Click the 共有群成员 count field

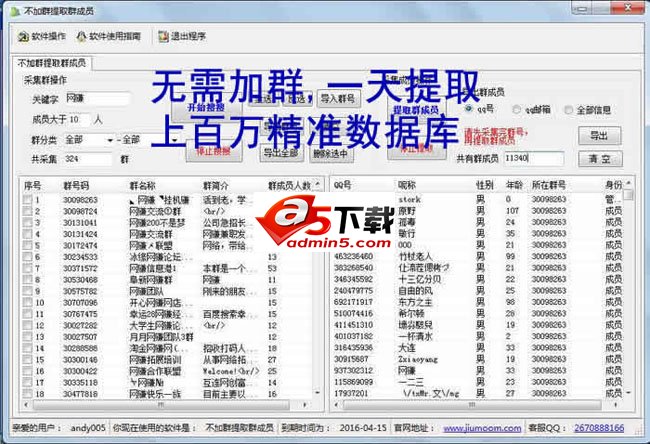(x=534, y=158)
